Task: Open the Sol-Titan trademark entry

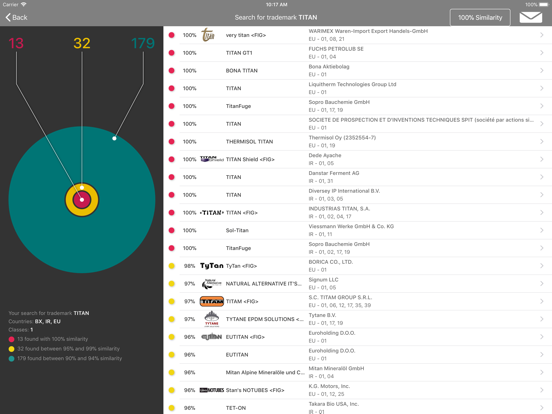Action: pos(358,230)
